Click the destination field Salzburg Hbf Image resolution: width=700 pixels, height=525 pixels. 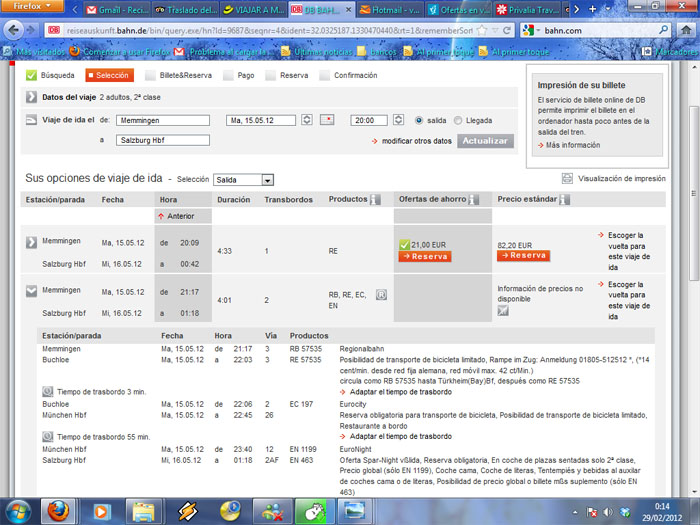tap(163, 140)
